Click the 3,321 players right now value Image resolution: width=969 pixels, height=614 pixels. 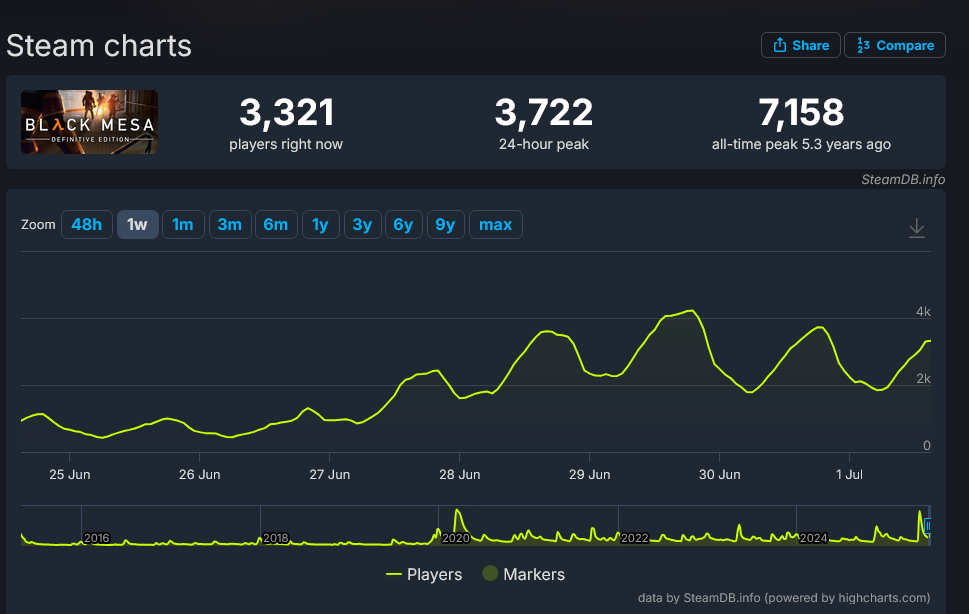pos(287,112)
